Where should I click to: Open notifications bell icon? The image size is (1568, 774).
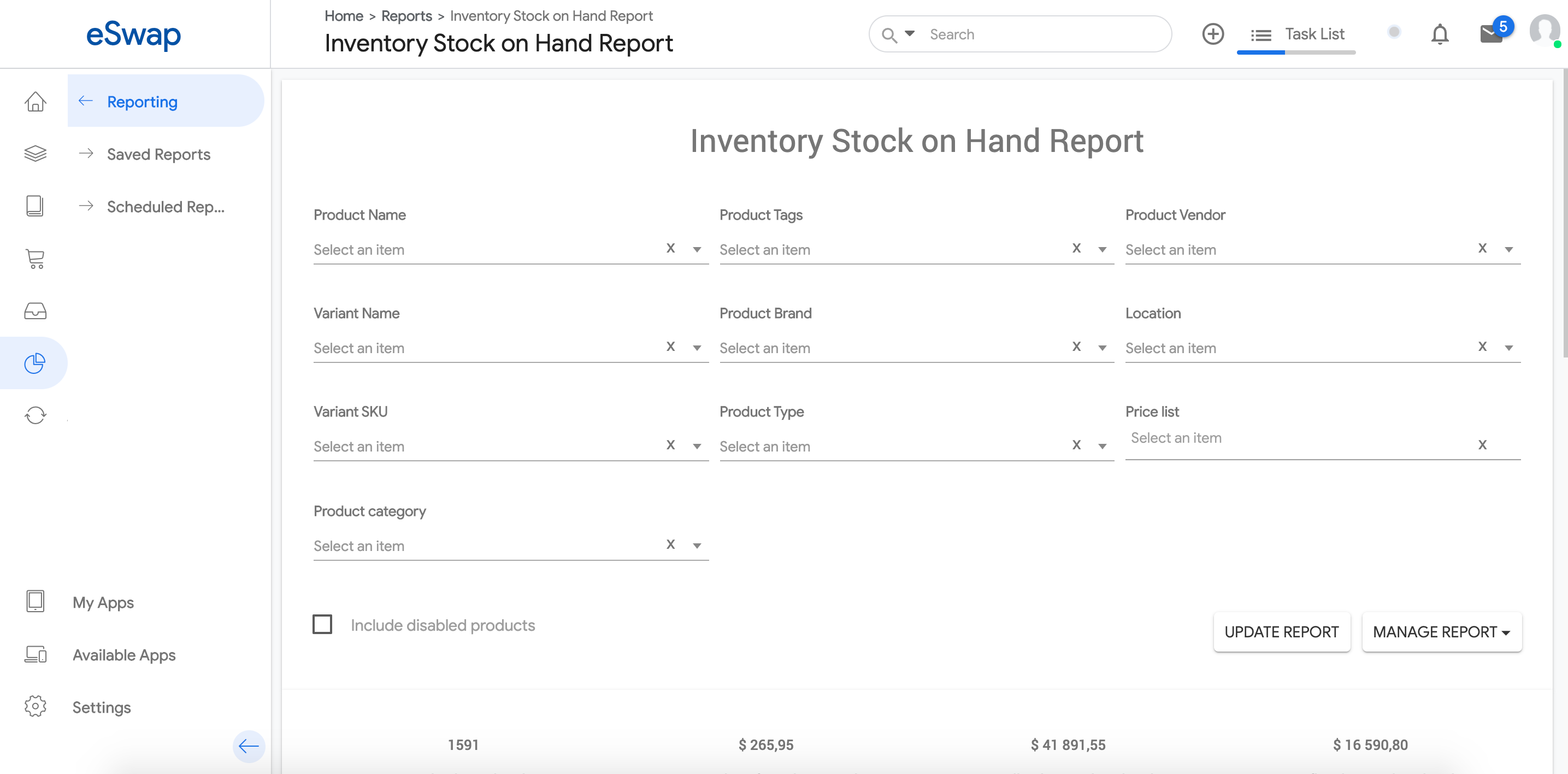pyautogui.click(x=1440, y=34)
